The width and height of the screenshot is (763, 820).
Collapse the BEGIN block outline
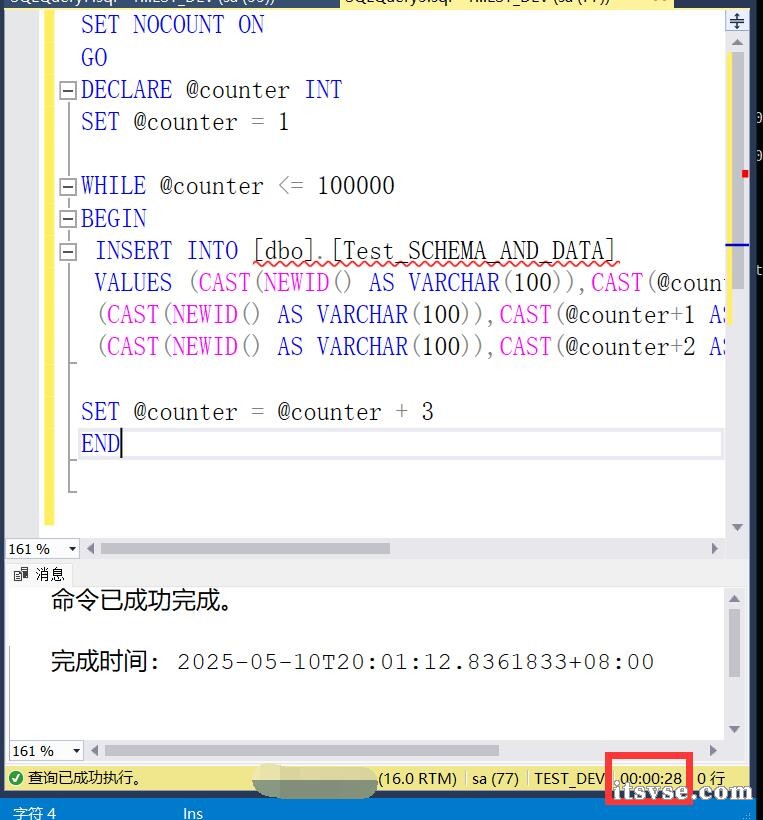67,219
